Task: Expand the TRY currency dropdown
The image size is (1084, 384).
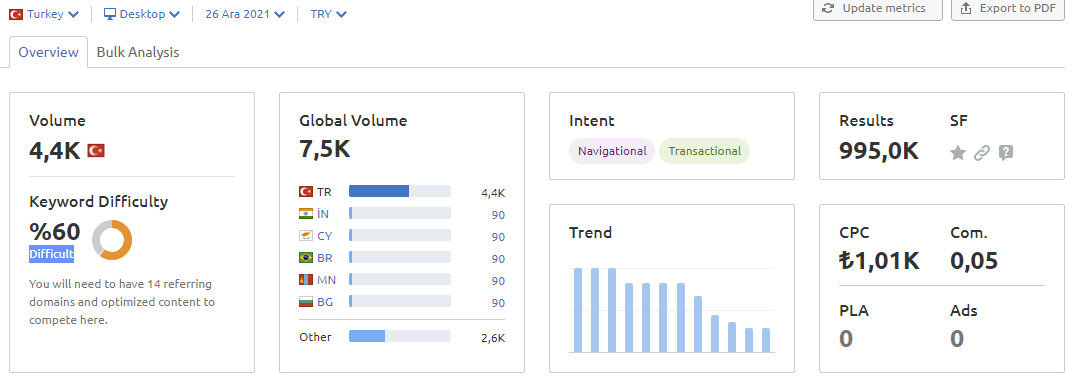Action: click(x=328, y=14)
